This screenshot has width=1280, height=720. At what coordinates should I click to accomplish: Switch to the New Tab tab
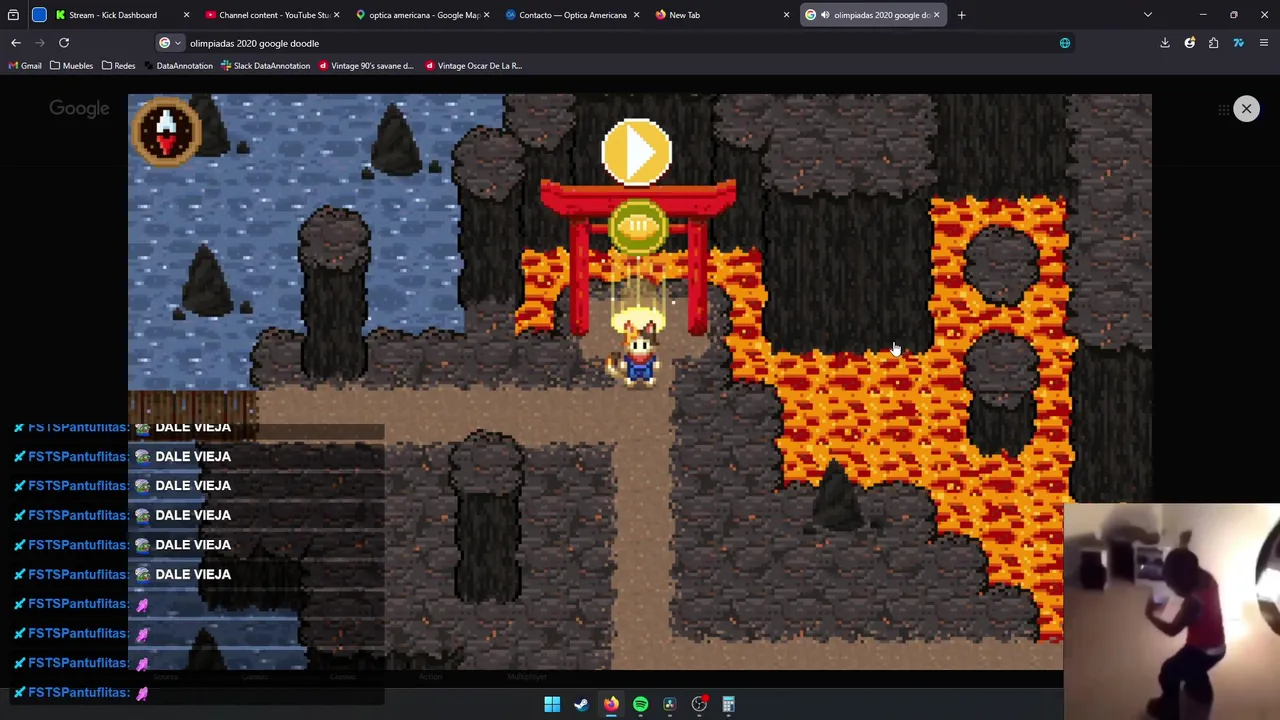pos(722,15)
